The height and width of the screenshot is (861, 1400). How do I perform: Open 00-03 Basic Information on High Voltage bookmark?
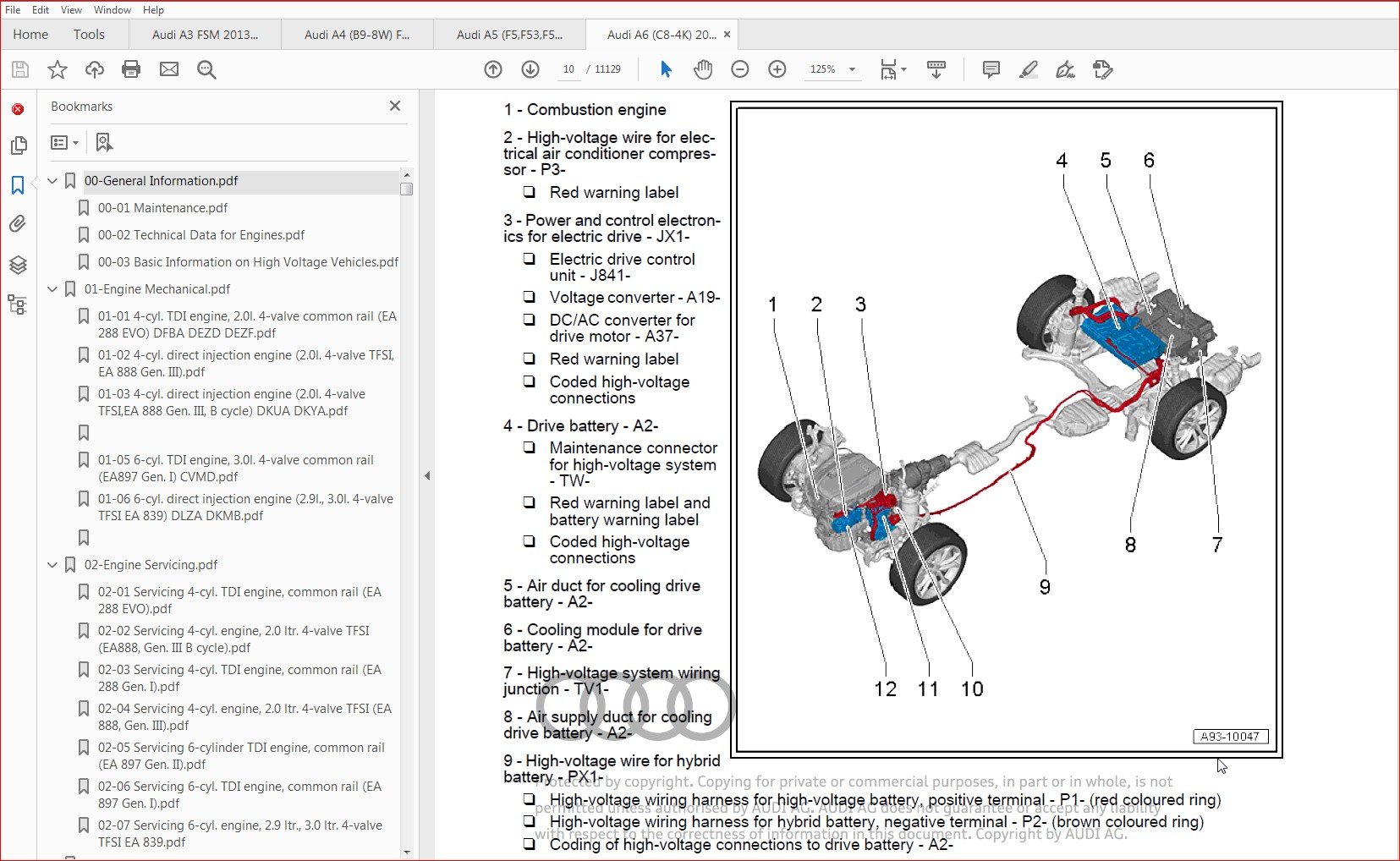248,262
